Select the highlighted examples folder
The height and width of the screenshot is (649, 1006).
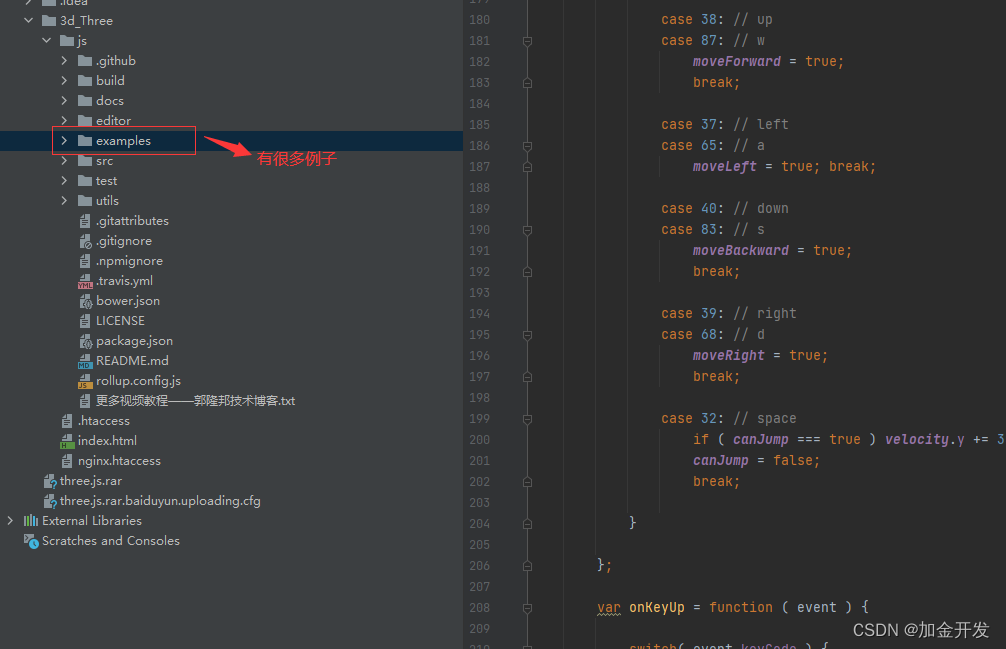tap(124, 140)
